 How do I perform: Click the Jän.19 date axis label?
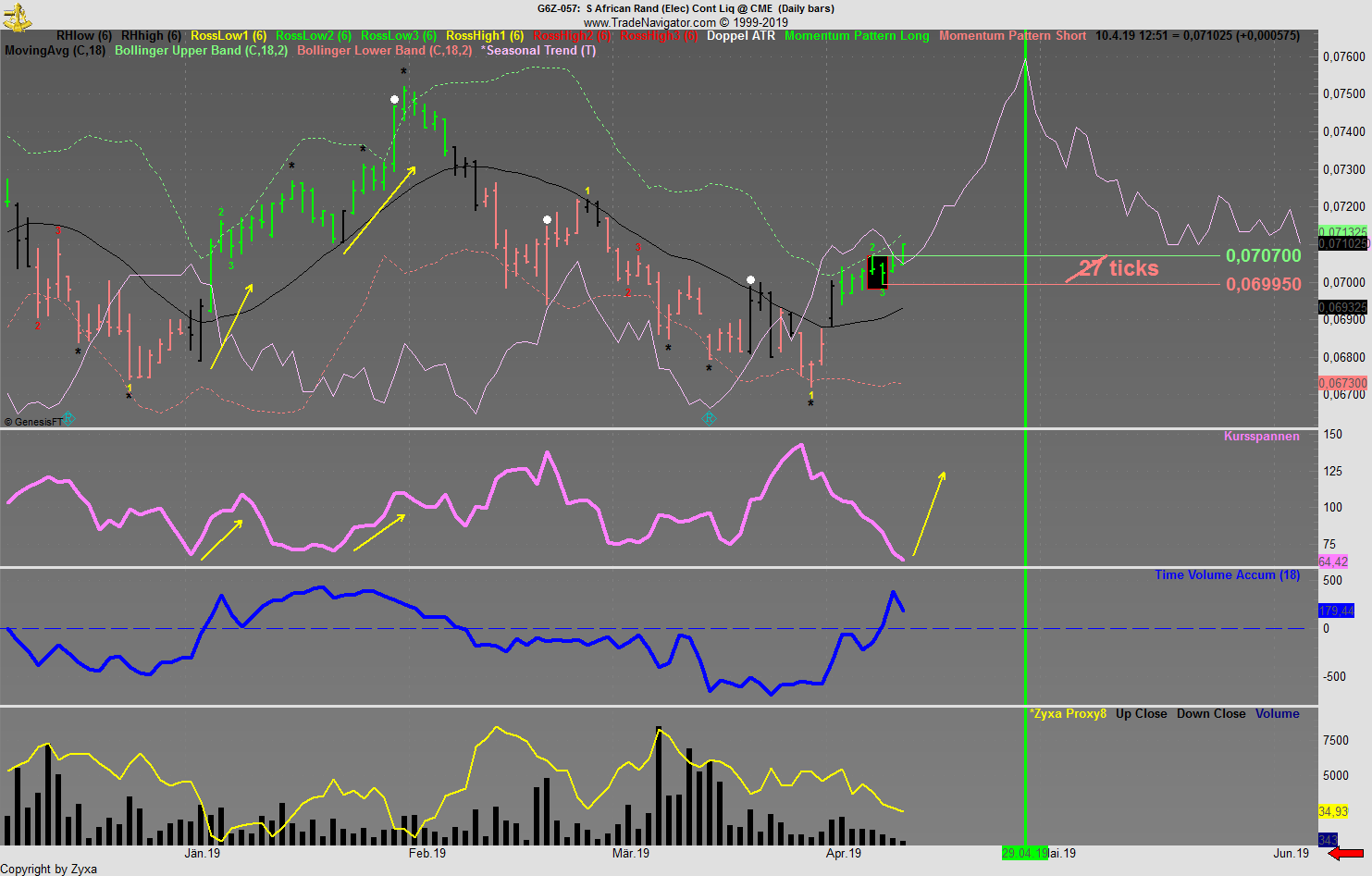pyautogui.click(x=202, y=854)
